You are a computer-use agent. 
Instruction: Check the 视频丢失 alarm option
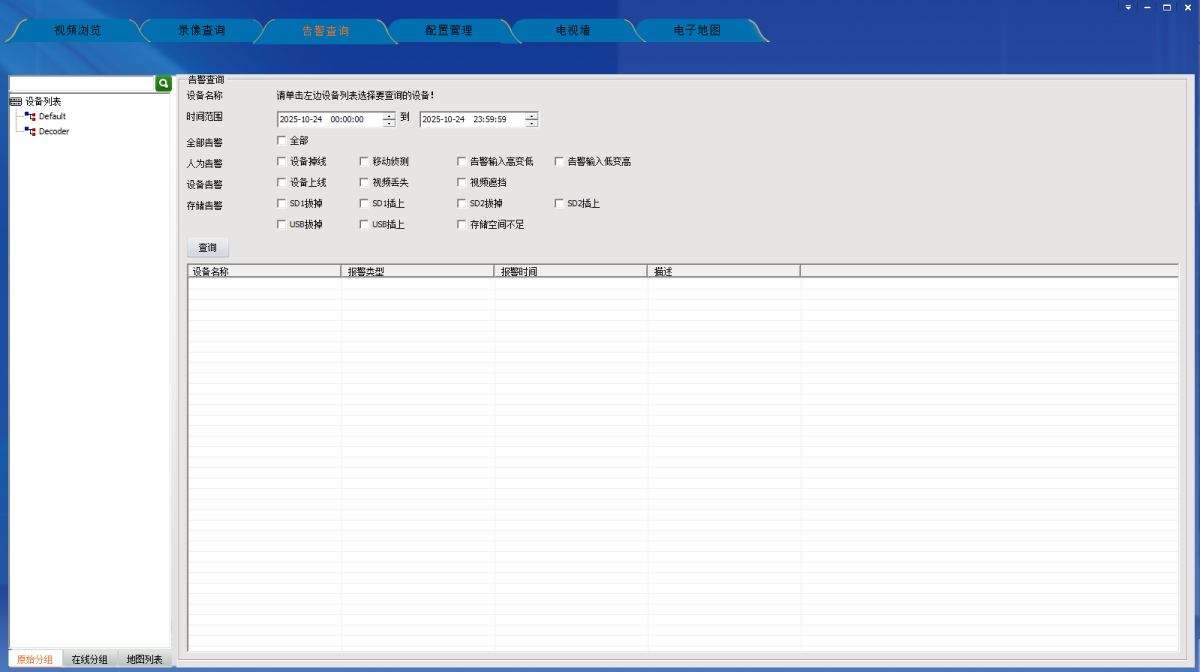tap(364, 183)
